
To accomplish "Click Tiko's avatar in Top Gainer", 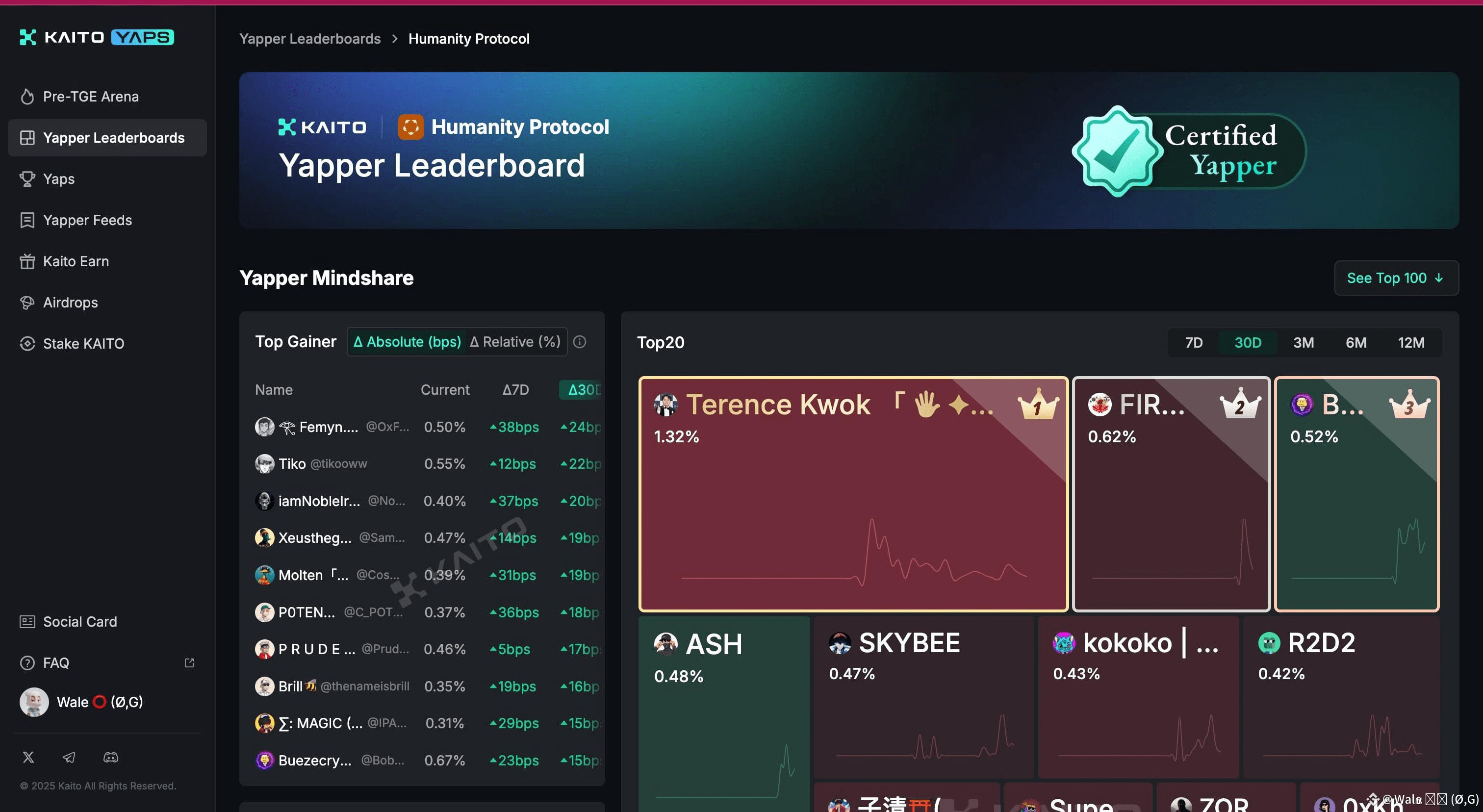I will tap(264, 464).
